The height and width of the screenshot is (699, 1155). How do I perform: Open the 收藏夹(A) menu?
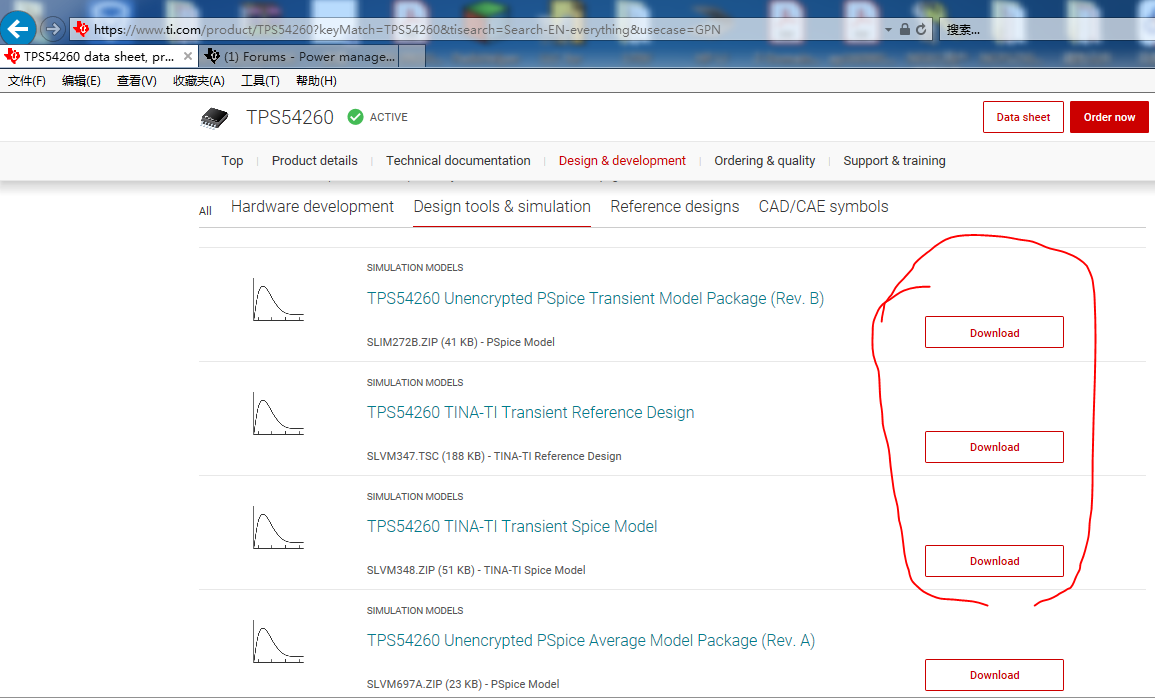point(199,81)
